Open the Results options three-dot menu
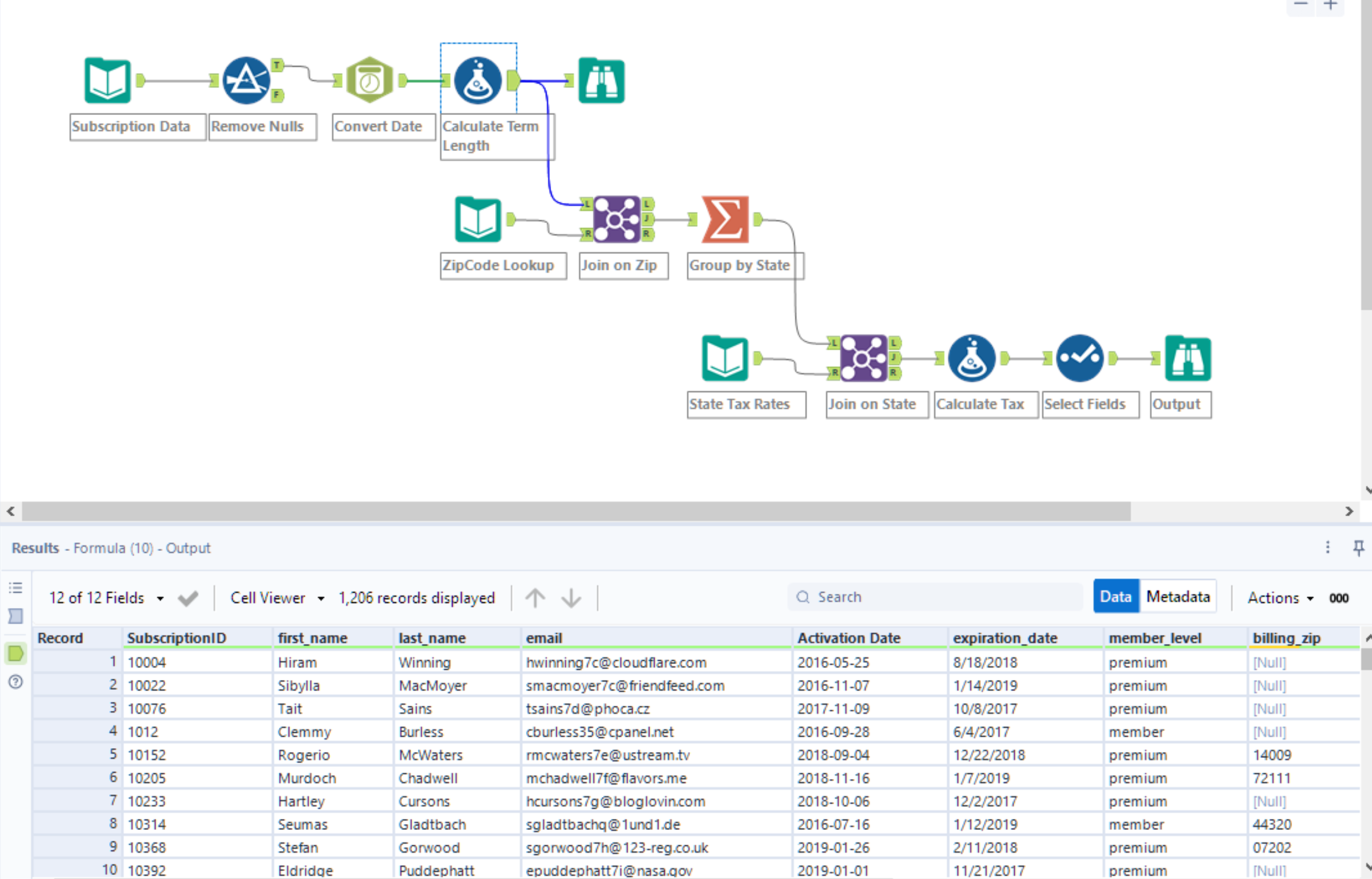1372x879 pixels. pos(1327,548)
